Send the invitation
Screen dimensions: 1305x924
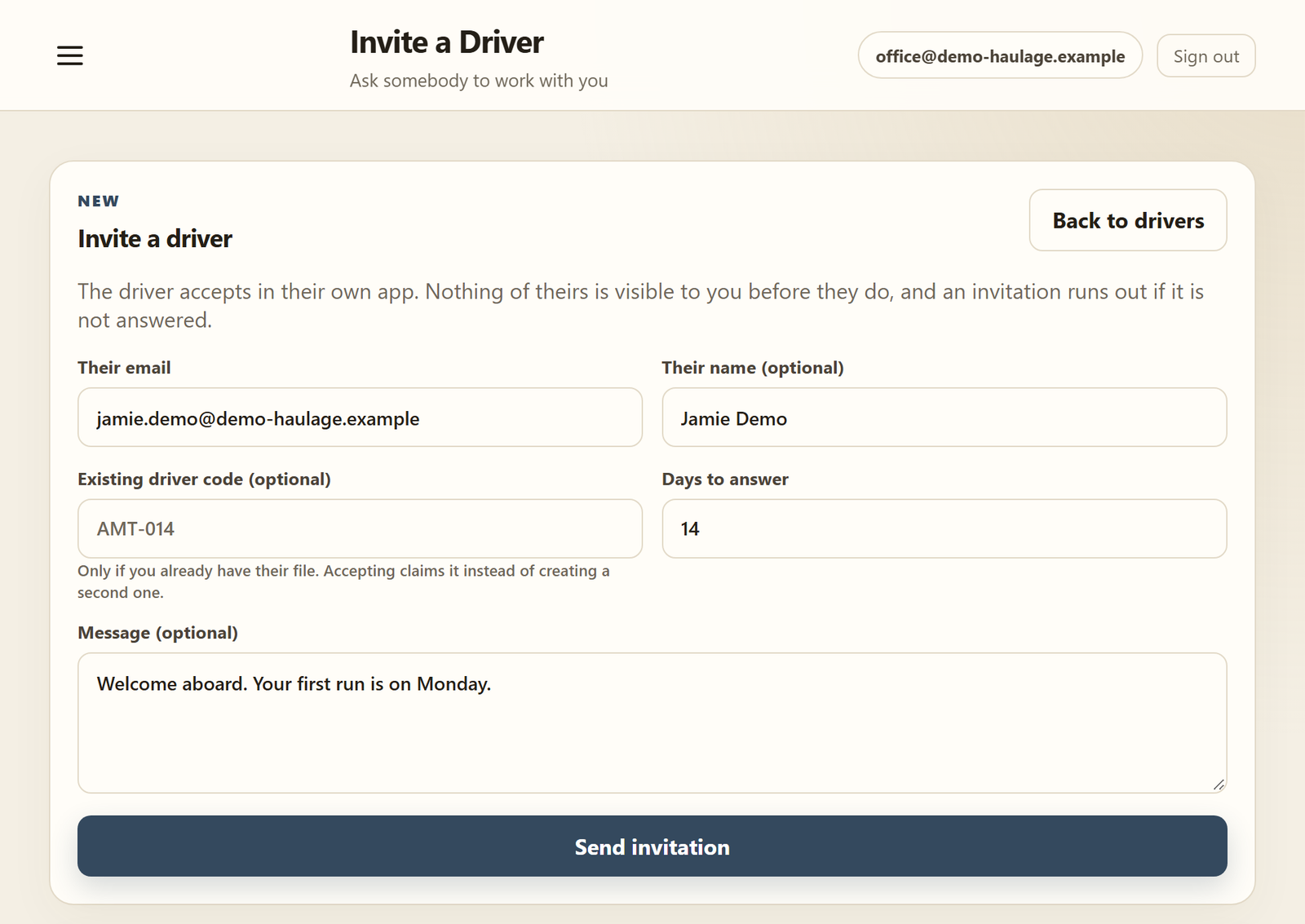coord(652,847)
